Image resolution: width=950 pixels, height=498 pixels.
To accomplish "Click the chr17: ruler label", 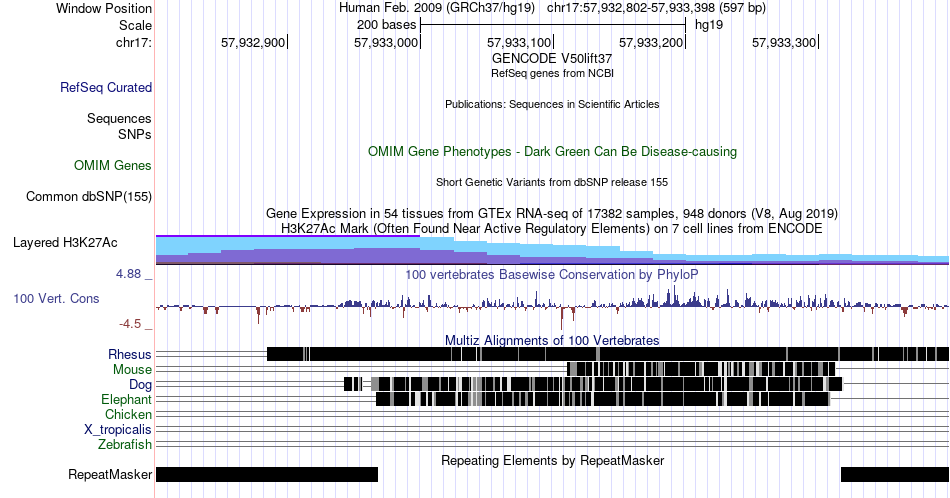I will pyautogui.click(x=134, y=42).
